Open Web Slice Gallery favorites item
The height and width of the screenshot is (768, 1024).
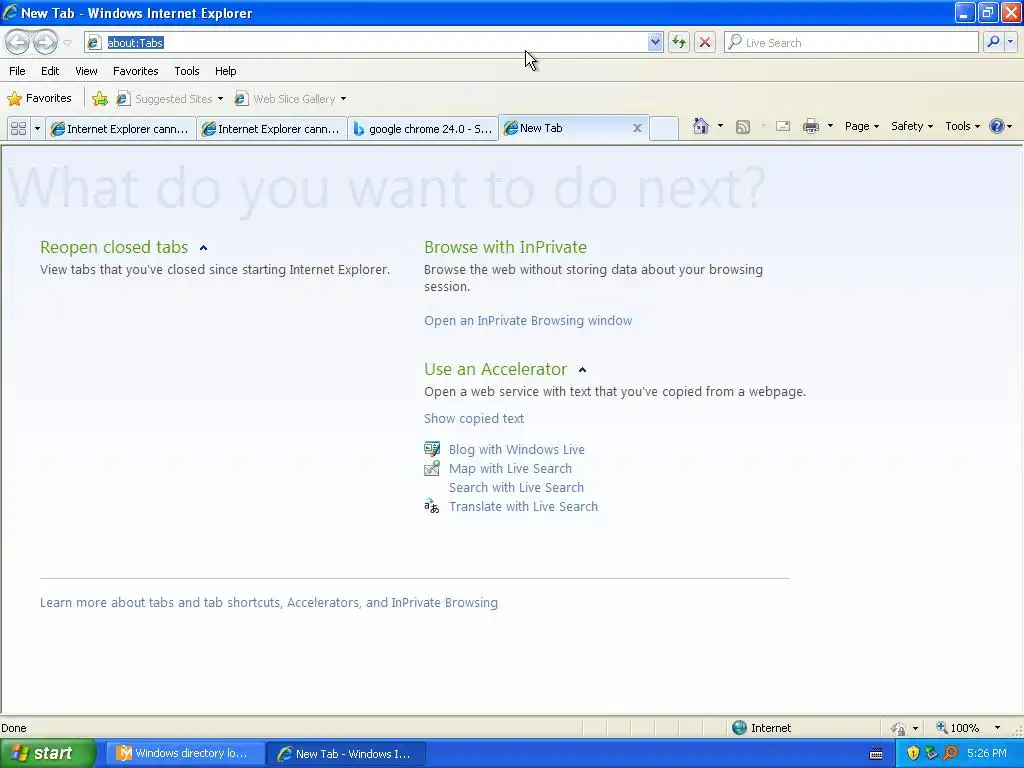pyautogui.click(x=291, y=99)
